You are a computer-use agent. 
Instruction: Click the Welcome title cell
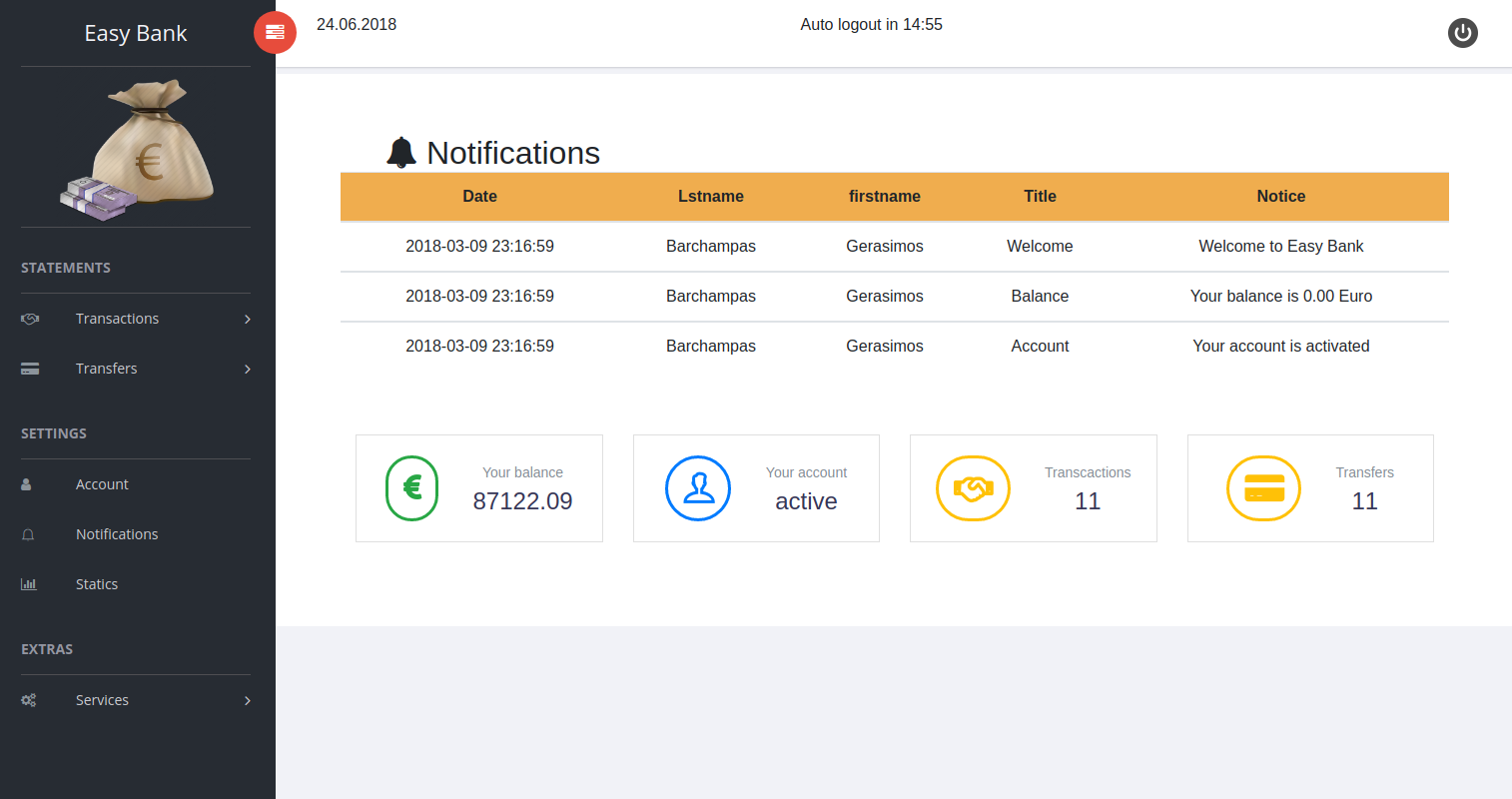(1040, 247)
